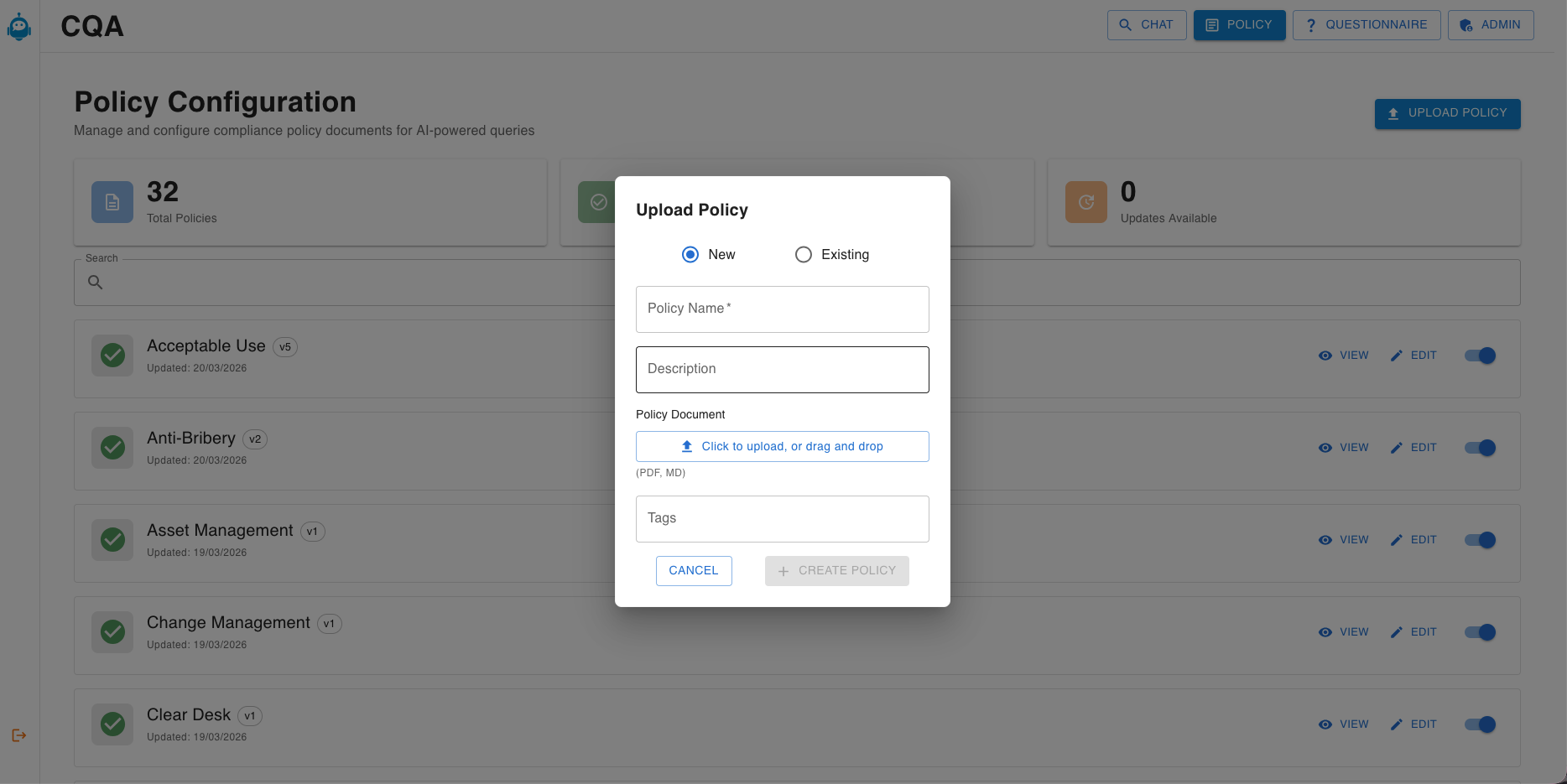Click the pencil icon to edit Asset Management
This screenshot has height=784, width=1567.
[x=1396, y=539]
